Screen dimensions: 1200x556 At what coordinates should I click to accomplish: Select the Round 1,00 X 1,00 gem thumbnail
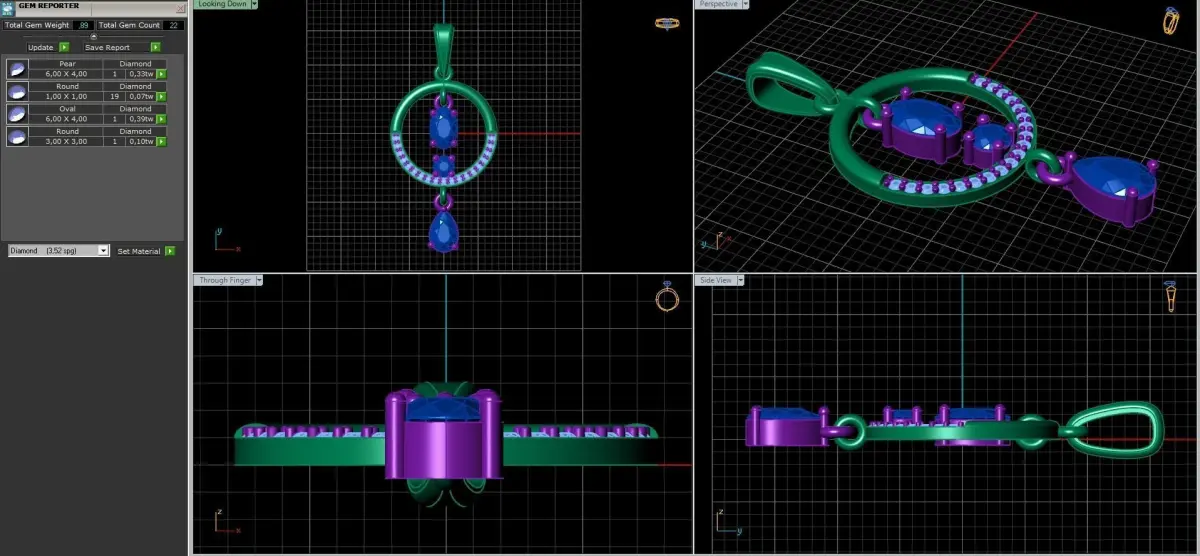coord(17,91)
